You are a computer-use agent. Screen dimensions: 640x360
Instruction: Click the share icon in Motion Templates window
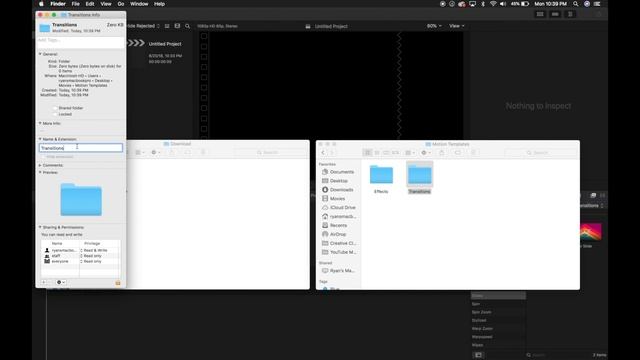pyautogui.click(x=442, y=153)
